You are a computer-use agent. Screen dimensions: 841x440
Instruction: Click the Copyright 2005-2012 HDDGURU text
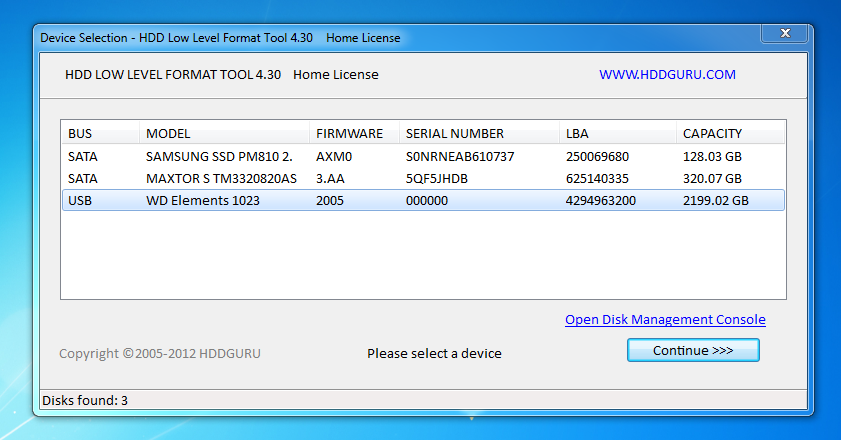pyautogui.click(x=160, y=354)
